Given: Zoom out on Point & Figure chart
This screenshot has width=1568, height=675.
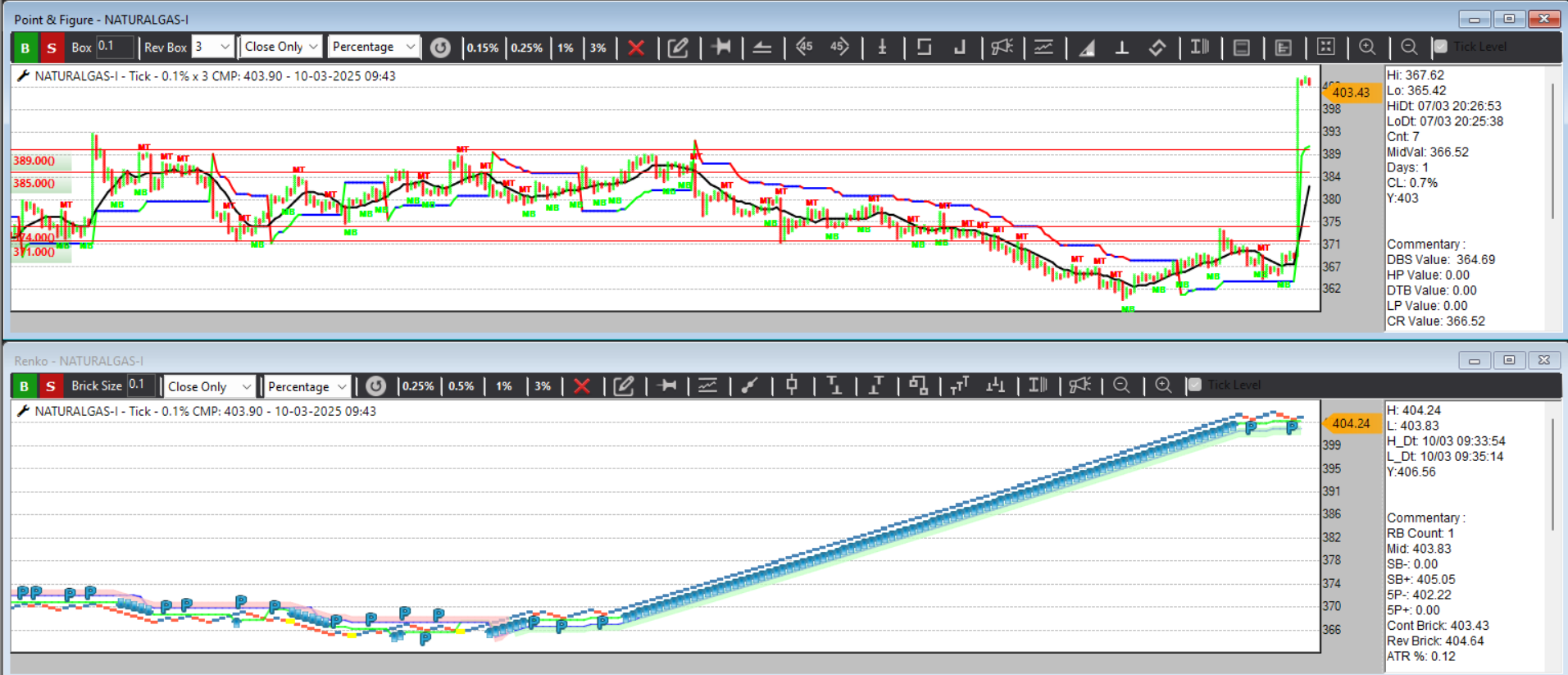Looking at the screenshot, I should coord(1409,47).
